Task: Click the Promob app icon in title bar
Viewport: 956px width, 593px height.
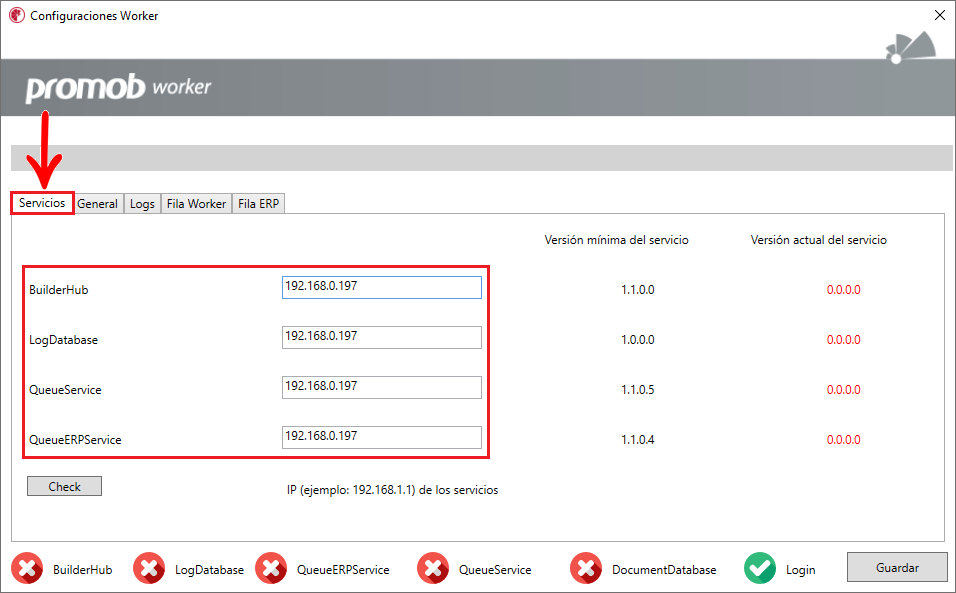Action: 16,15
